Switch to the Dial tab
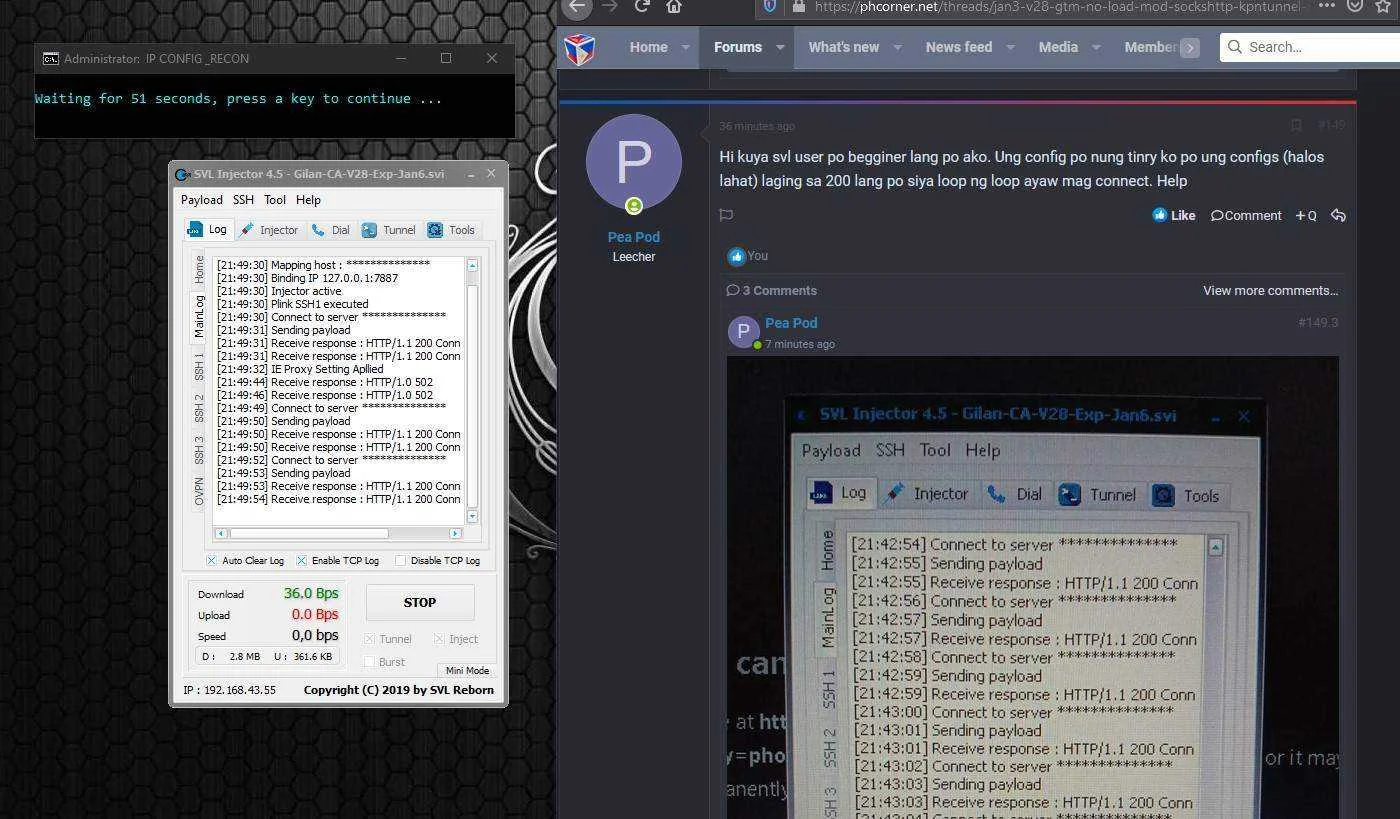 pos(331,230)
